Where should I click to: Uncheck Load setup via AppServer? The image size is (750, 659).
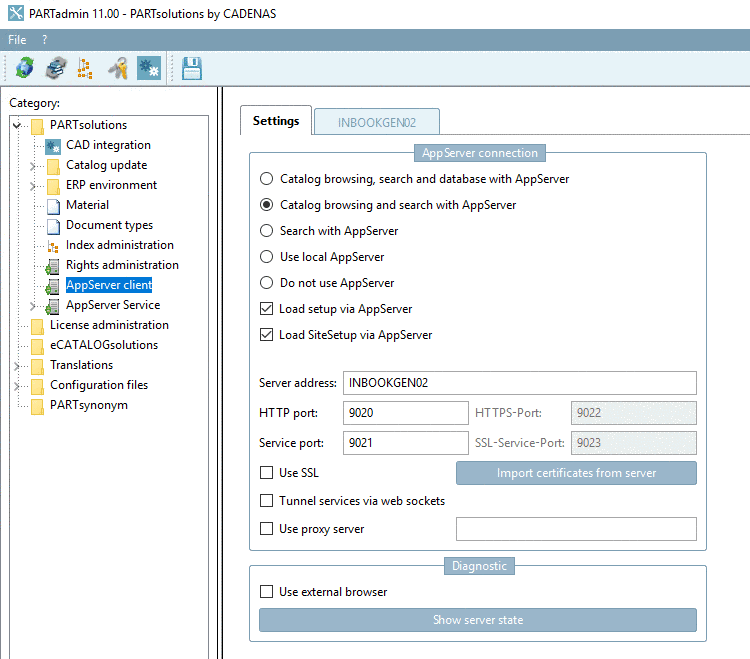point(266,309)
